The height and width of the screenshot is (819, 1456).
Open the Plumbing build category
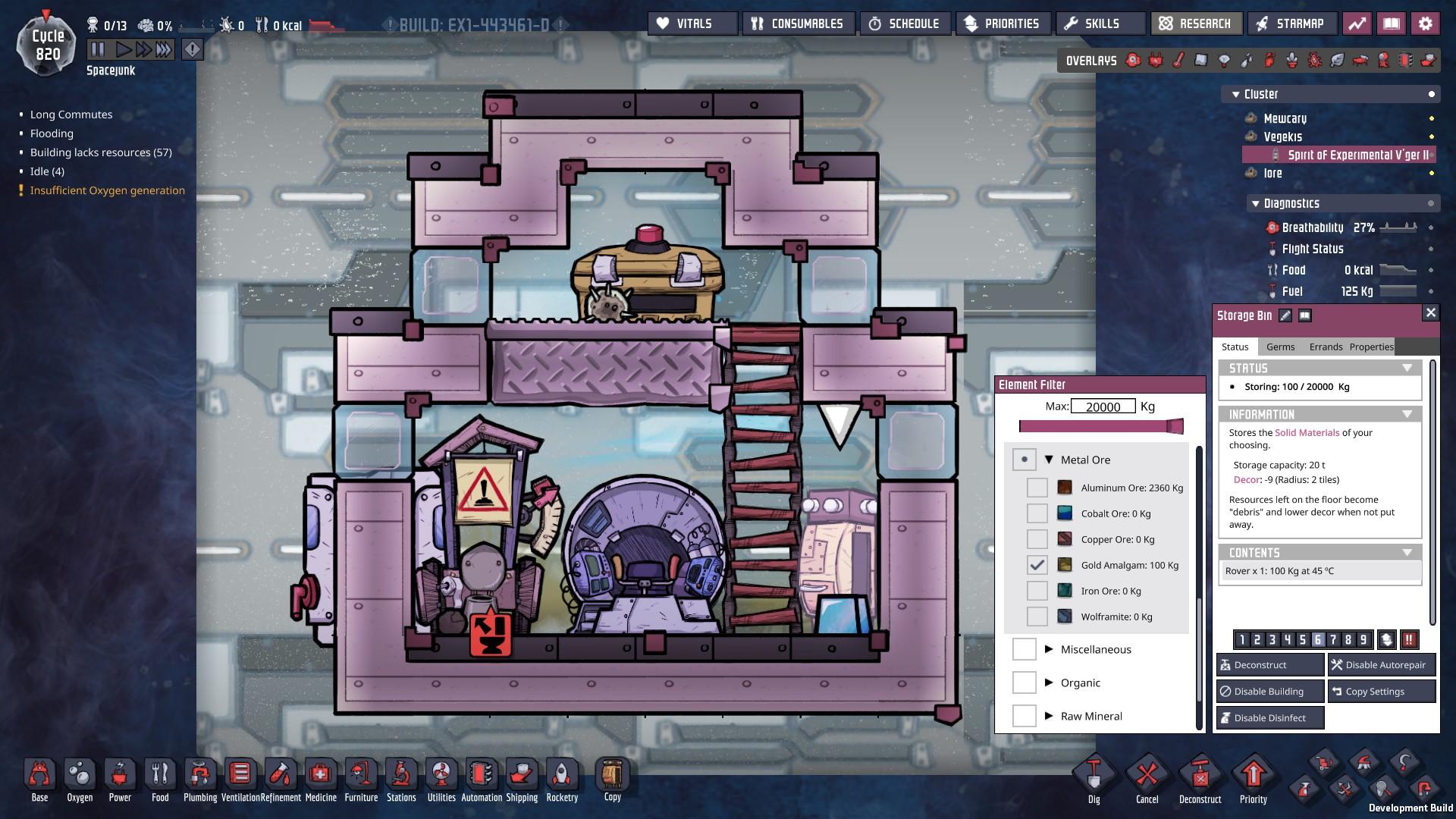[200, 779]
